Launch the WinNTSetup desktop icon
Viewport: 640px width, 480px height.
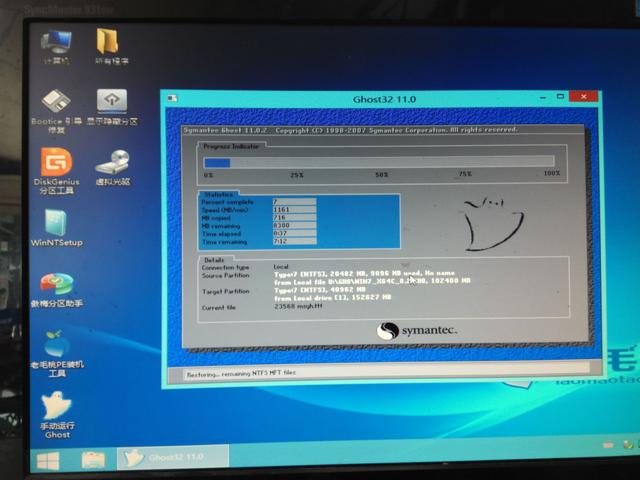(56, 228)
